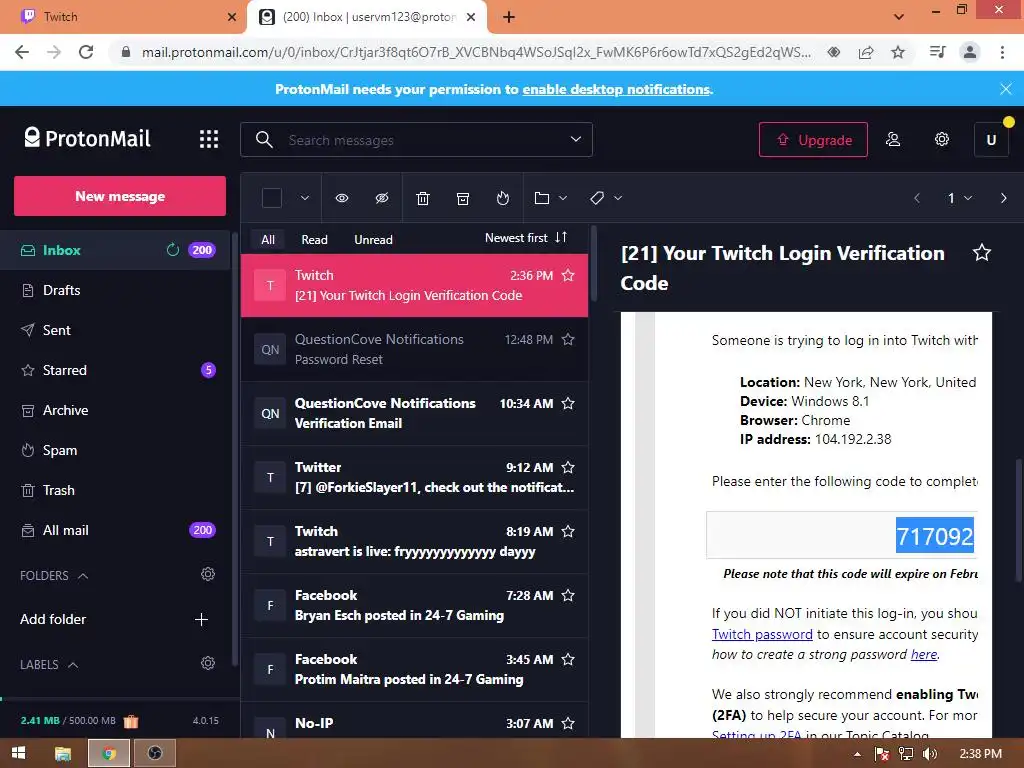The width and height of the screenshot is (1024, 768).
Task: Reload the page with browser refresh icon
Action: tap(86, 52)
